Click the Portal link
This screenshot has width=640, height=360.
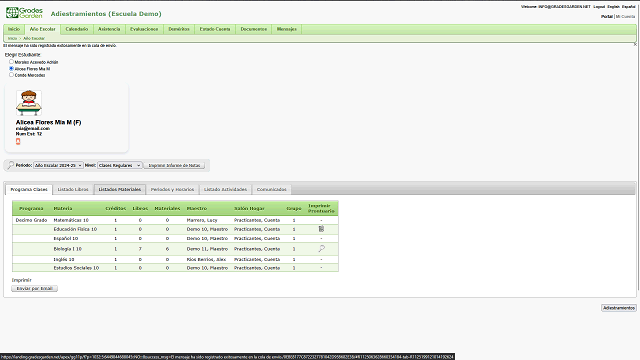pos(607,16)
